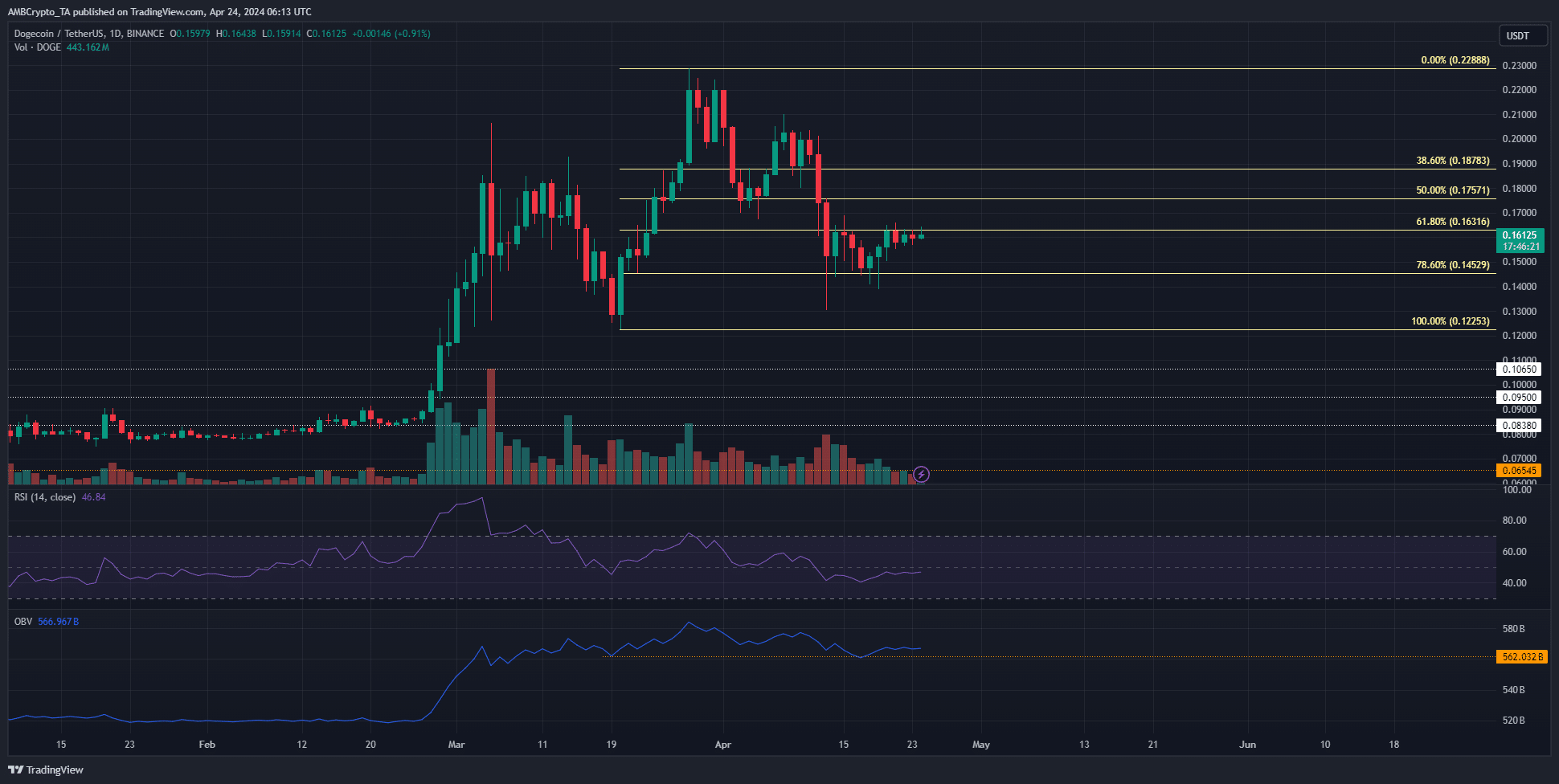
Task: Open the USDT currency selector
Action: (1523, 35)
